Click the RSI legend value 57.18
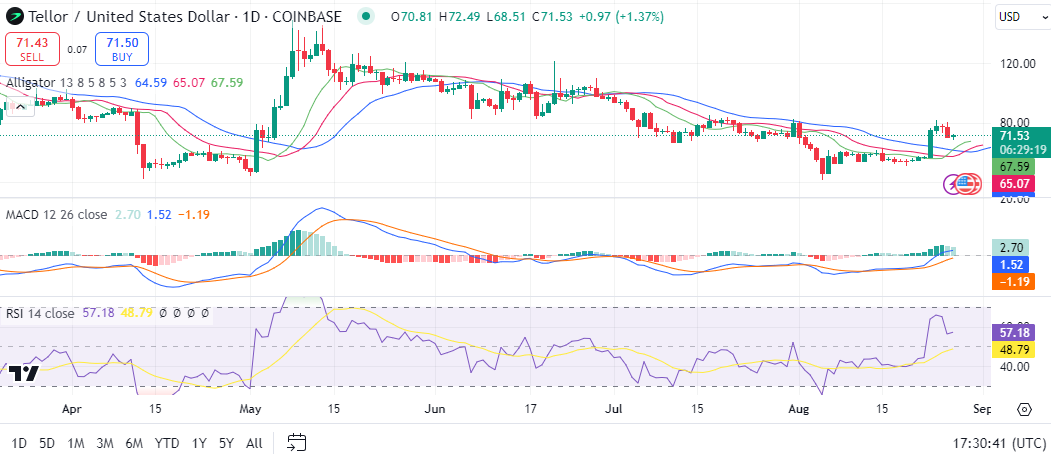 tap(99, 313)
